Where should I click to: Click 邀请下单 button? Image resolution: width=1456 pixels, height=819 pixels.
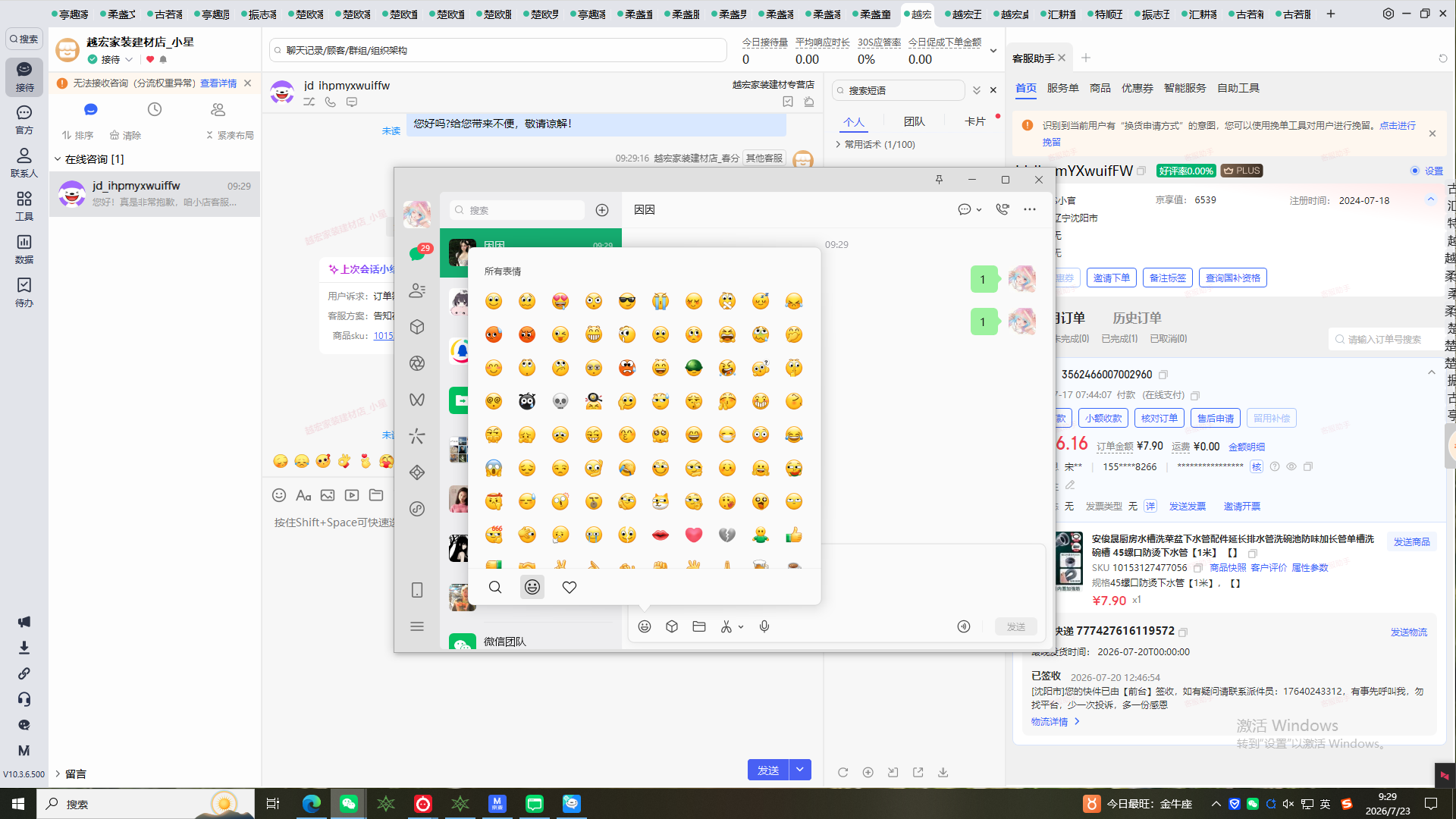(1112, 278)
